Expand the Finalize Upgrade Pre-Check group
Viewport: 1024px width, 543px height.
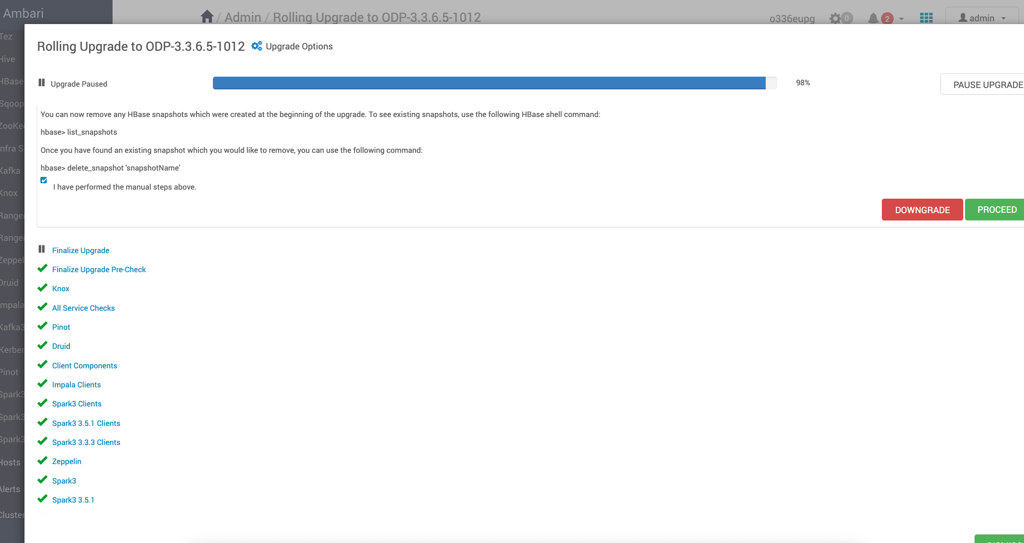[99, 269]
